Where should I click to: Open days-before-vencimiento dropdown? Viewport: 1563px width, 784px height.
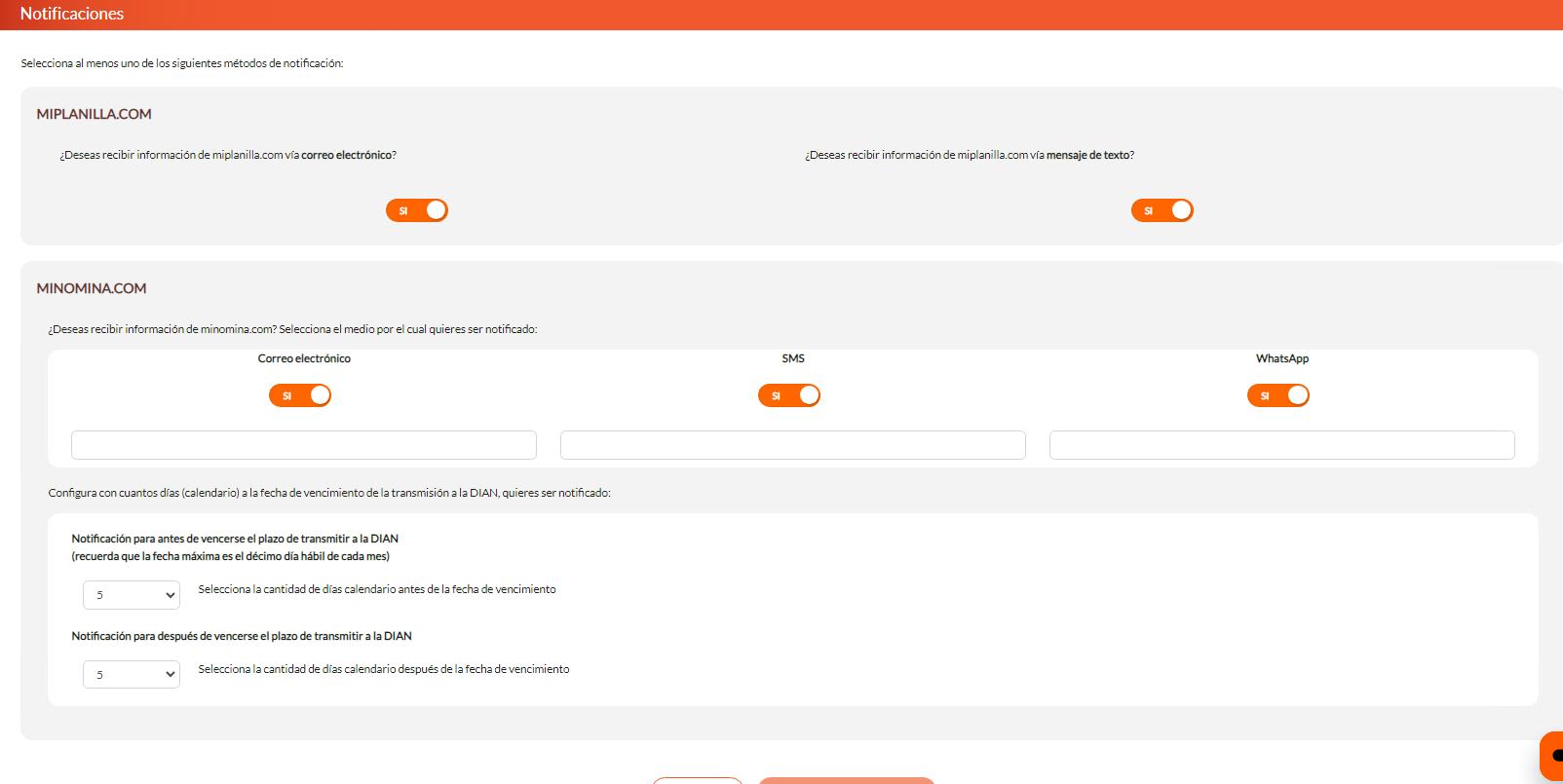click(x=132, y=595)
